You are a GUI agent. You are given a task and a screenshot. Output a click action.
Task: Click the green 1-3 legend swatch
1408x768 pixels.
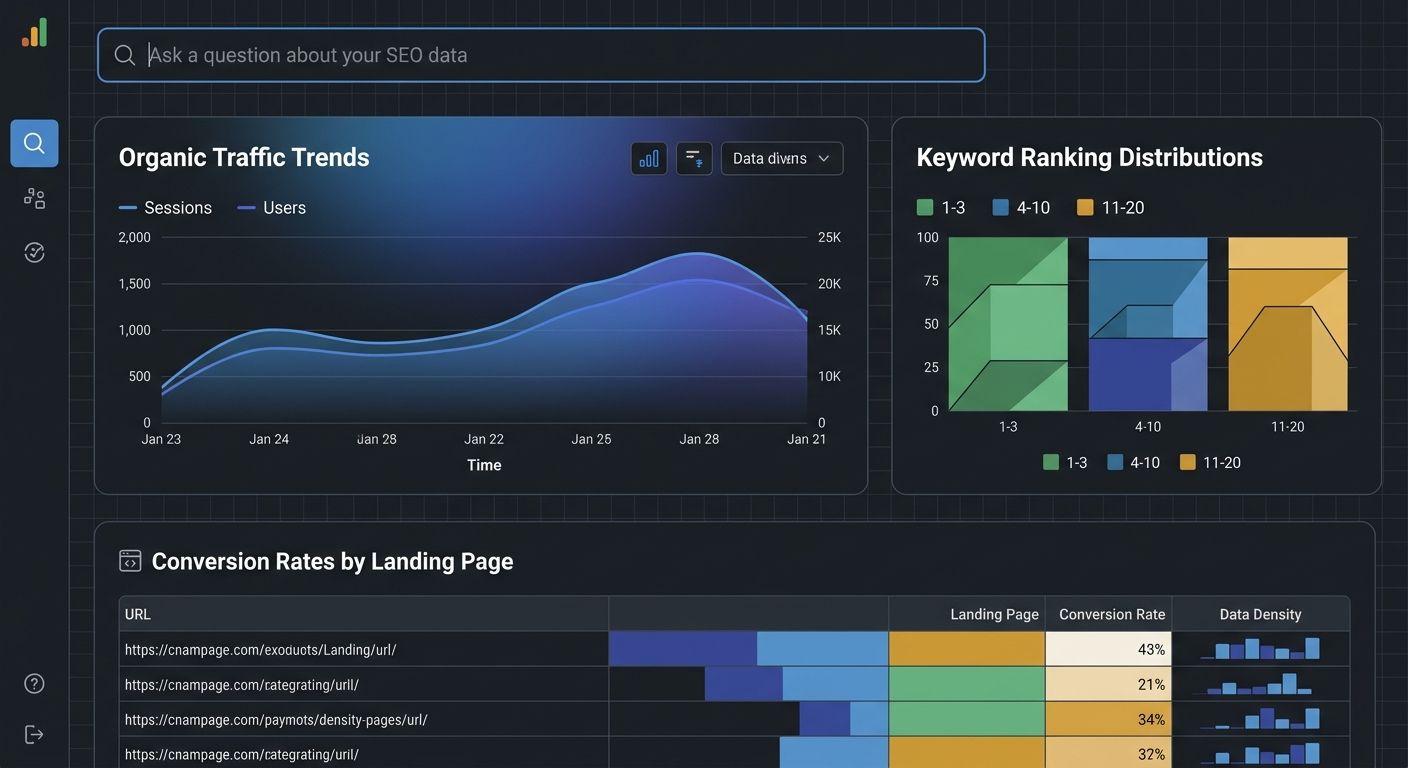[925, 207]
